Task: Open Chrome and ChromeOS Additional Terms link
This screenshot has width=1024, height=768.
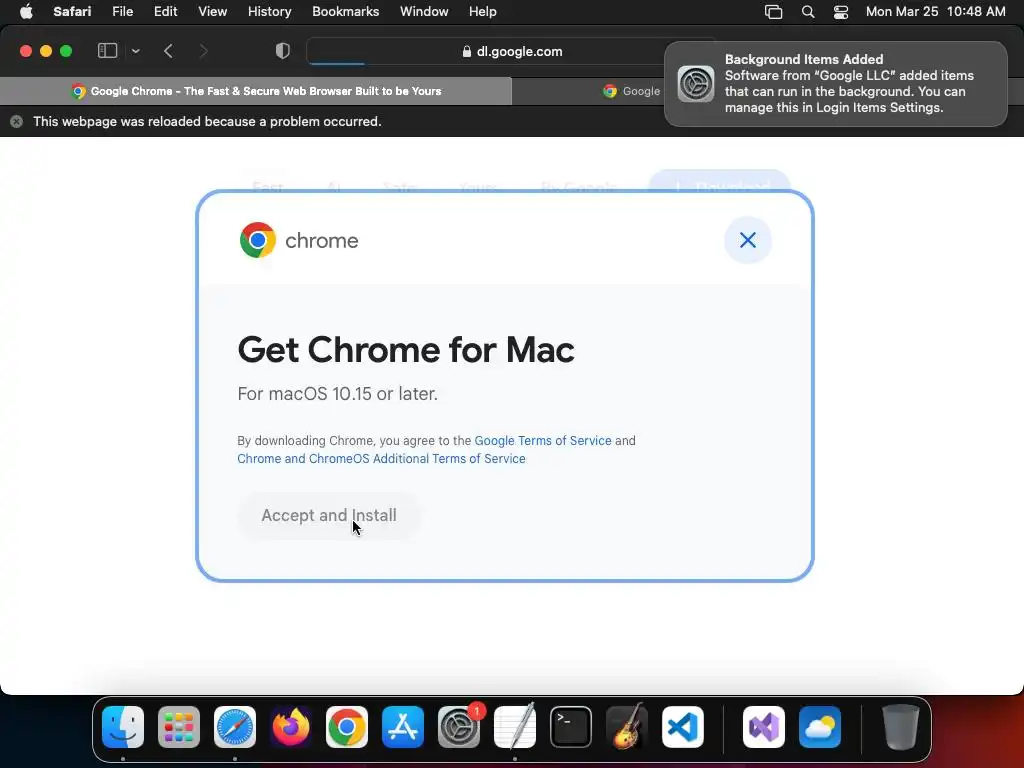Action: pos(381,458)
